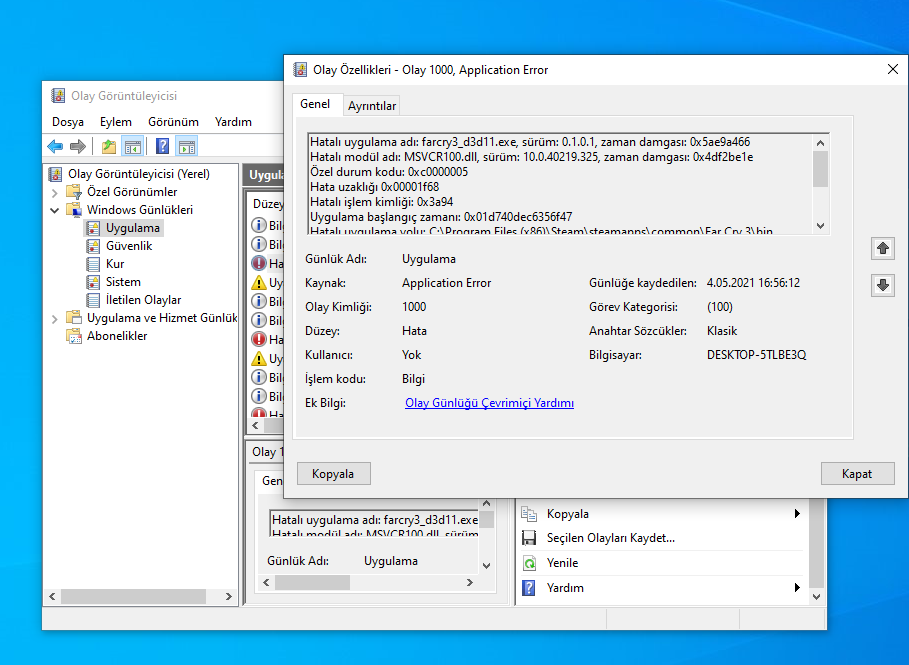Click the green Yenile refresh icon
This screenshot has width=909, height=665.
point(529,562)
